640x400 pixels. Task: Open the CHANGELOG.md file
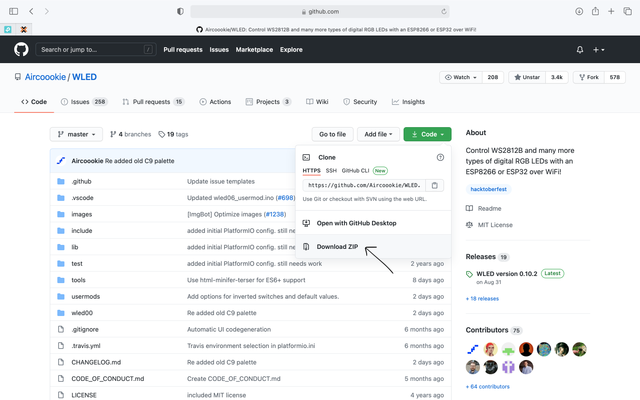[96, 362]
